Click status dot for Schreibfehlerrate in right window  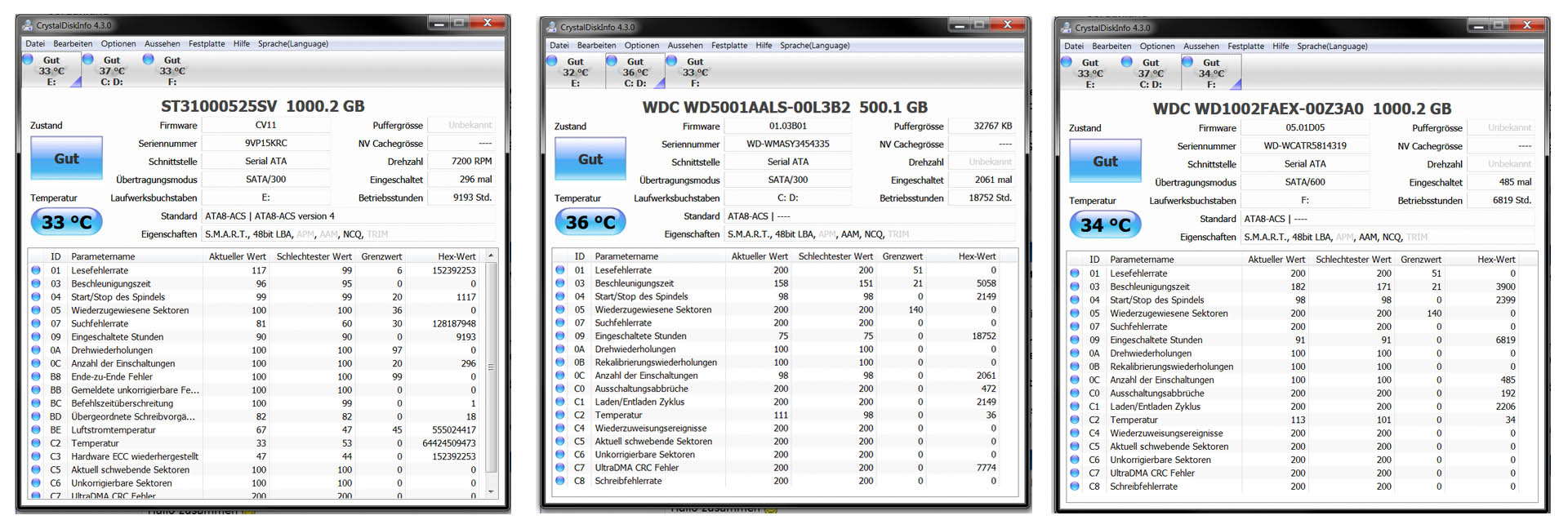[x=1075, y=486]
